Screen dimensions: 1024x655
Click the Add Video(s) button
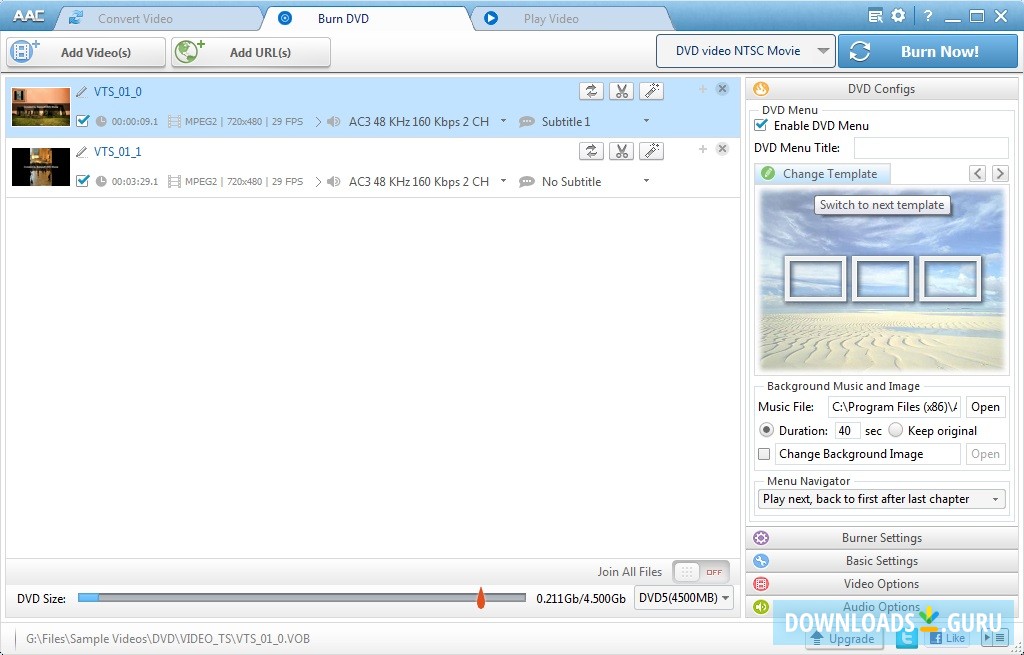[86, 52]
